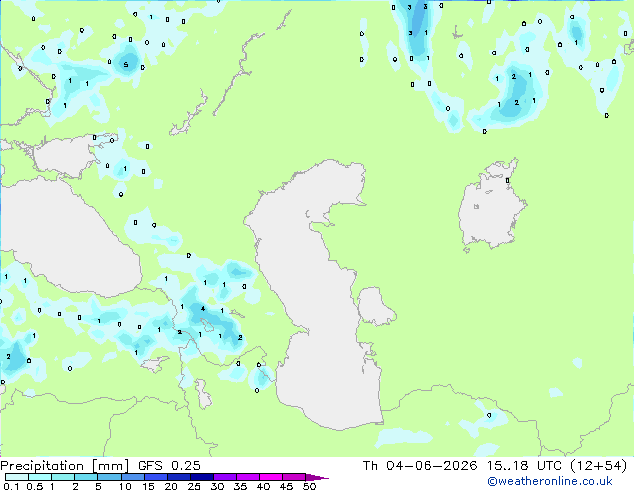The height and width of the screenshot is (490, 634).
Task: Click the 0.5–1 mm legend swatch
Action: [40, 477]
